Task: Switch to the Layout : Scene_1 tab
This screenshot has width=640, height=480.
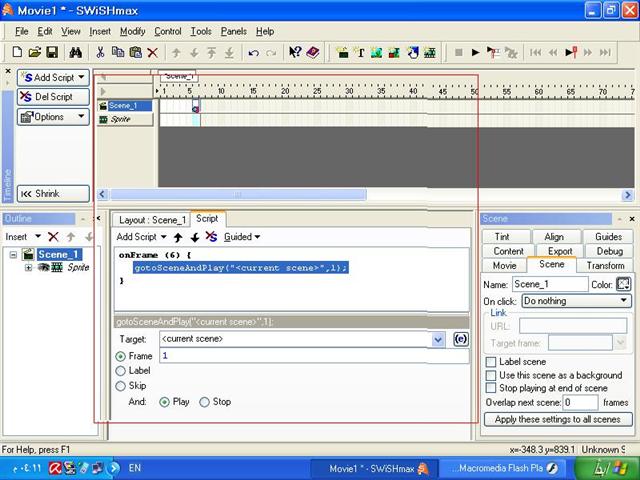Action: pyautogui.click(x=152, y=220)
